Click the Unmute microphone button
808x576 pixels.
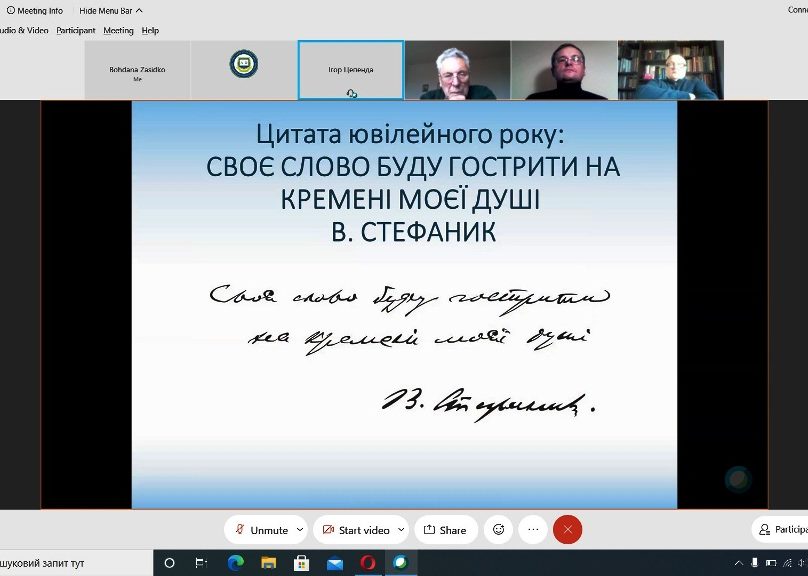coord(261,530)
